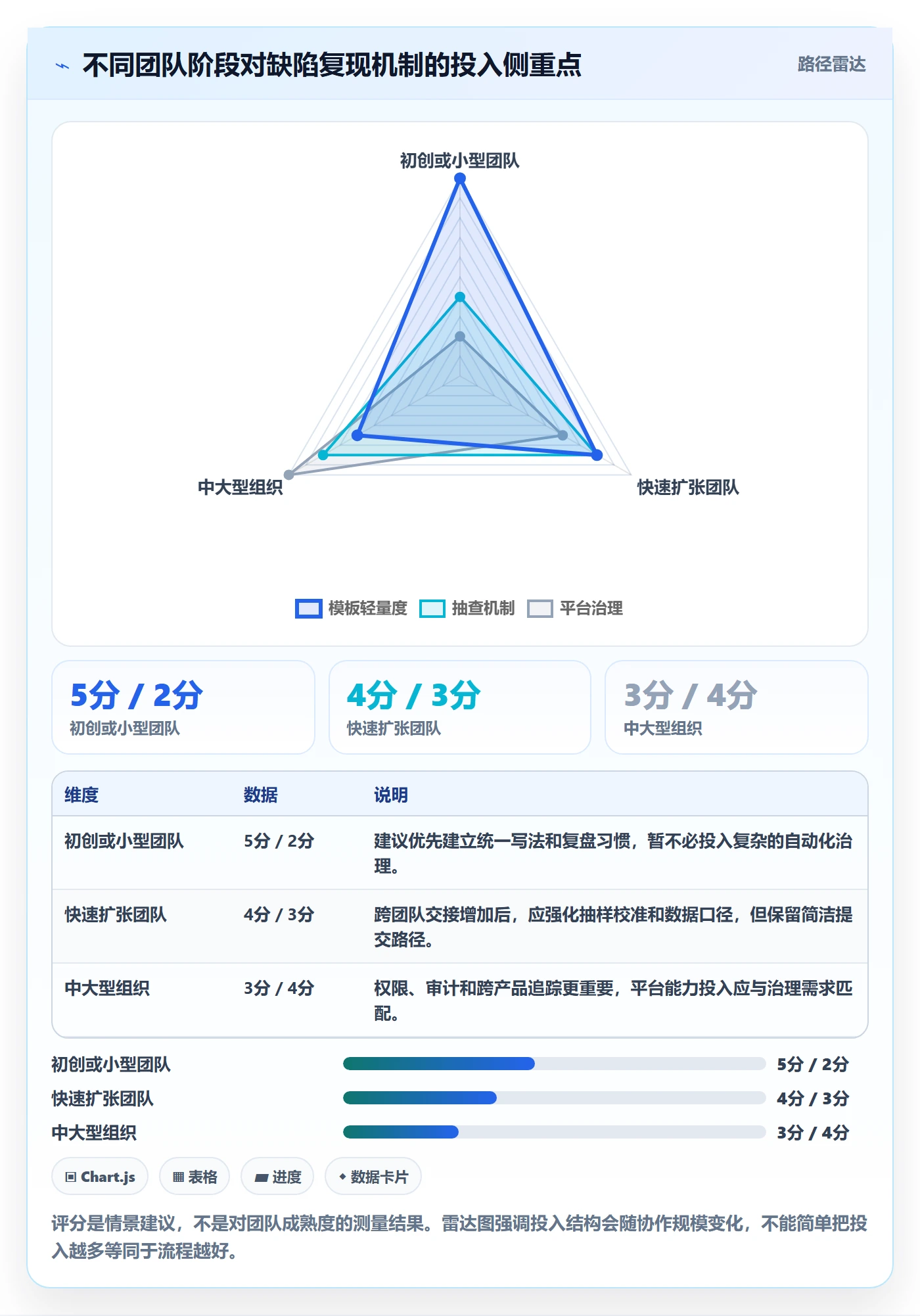Click the blue data point at radar top
920x1316 pixels.
(460, 179)
